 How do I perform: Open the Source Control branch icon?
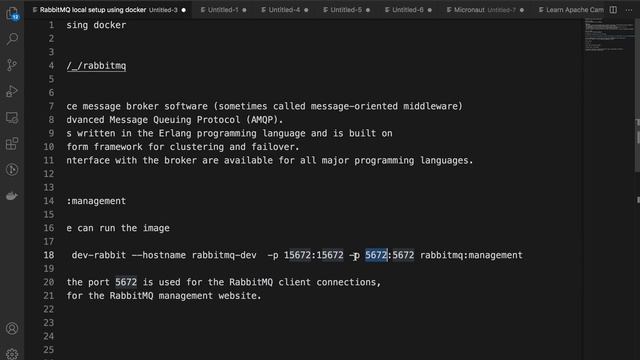tap(12, 65)
